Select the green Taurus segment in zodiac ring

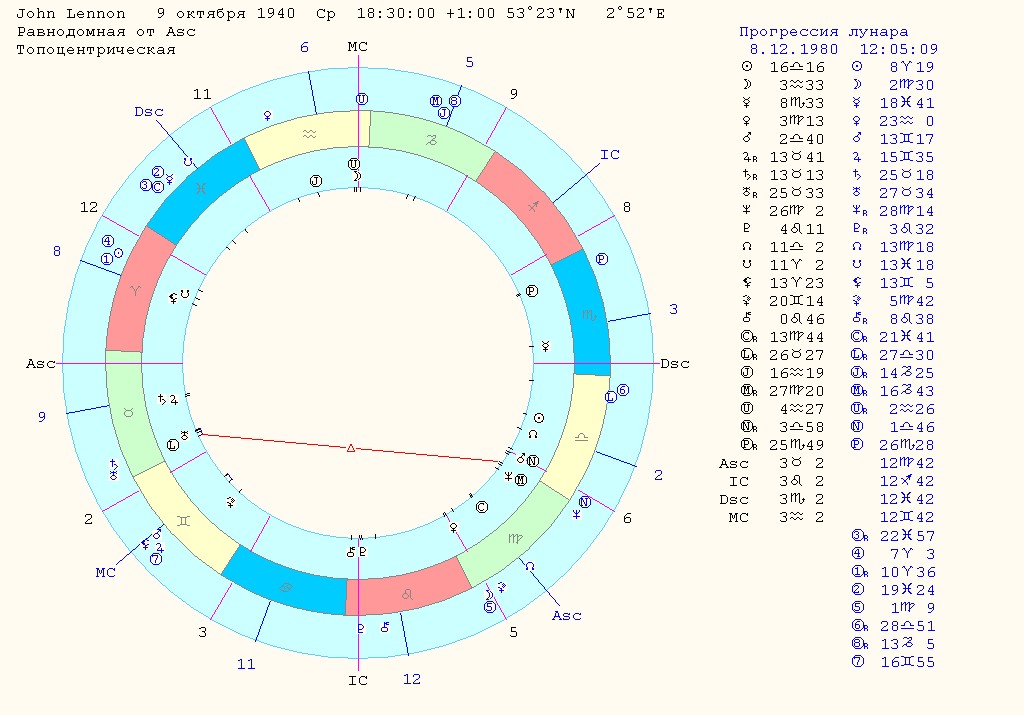point(129,413)
